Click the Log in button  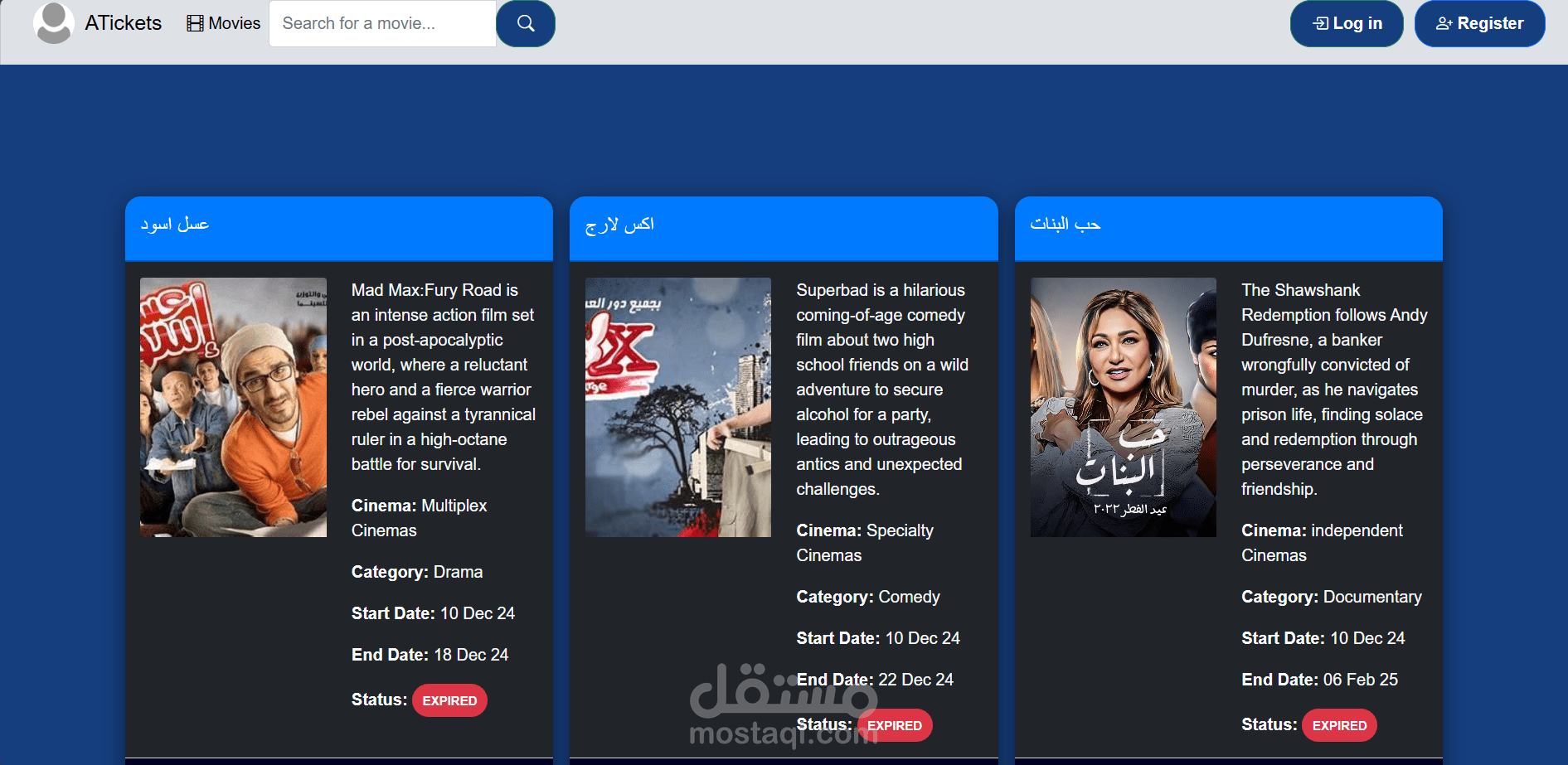(1347, 23)
